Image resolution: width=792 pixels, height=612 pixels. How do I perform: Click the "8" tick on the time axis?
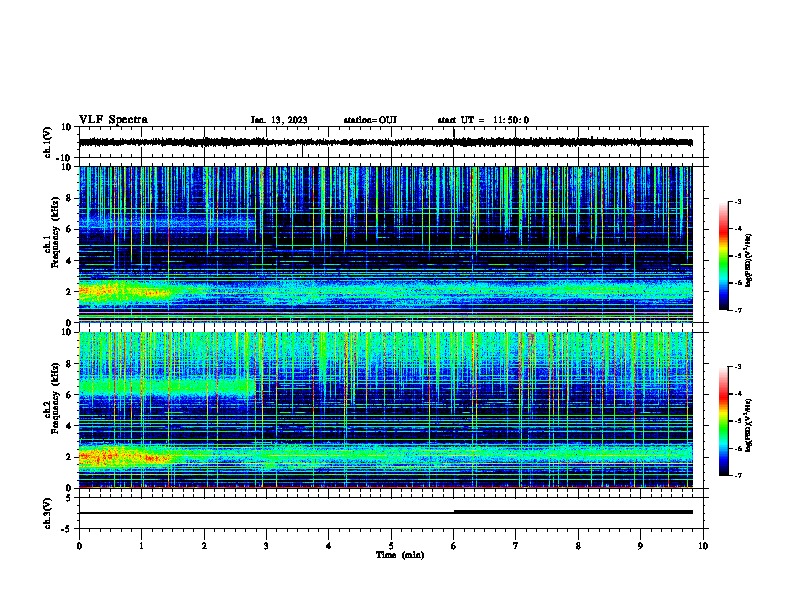click(578, 546)
